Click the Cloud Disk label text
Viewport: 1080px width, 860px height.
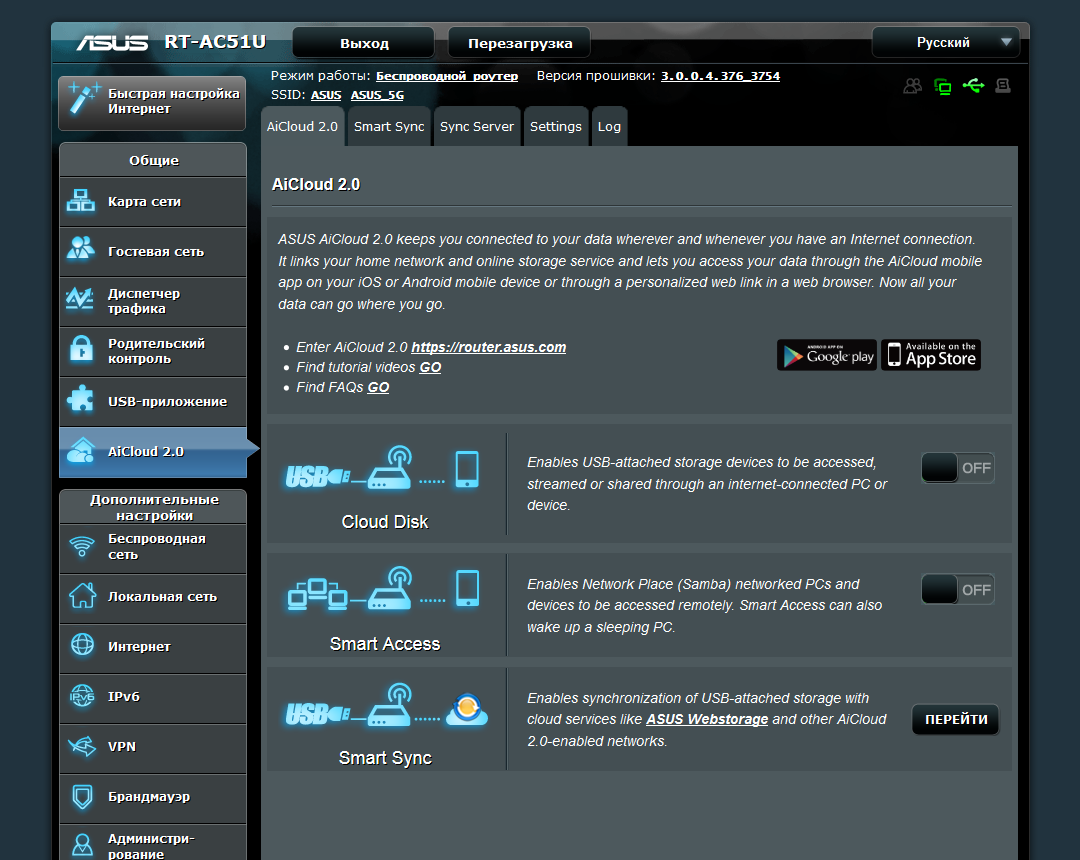click(x=385, y=522)
